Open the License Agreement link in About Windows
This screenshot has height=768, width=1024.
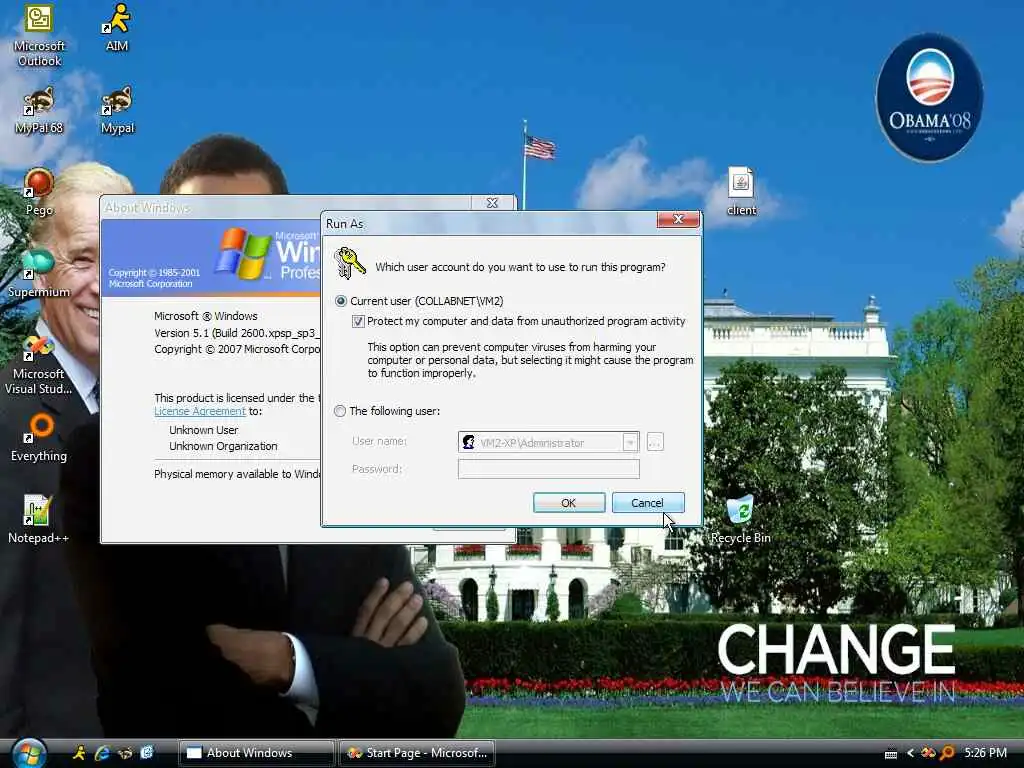point(200,411)
